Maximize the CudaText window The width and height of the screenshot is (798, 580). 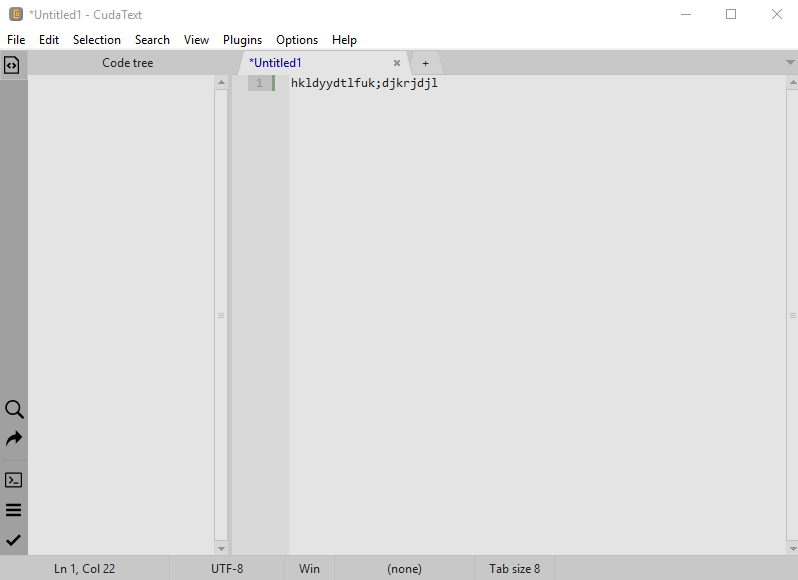pos(731,14)
